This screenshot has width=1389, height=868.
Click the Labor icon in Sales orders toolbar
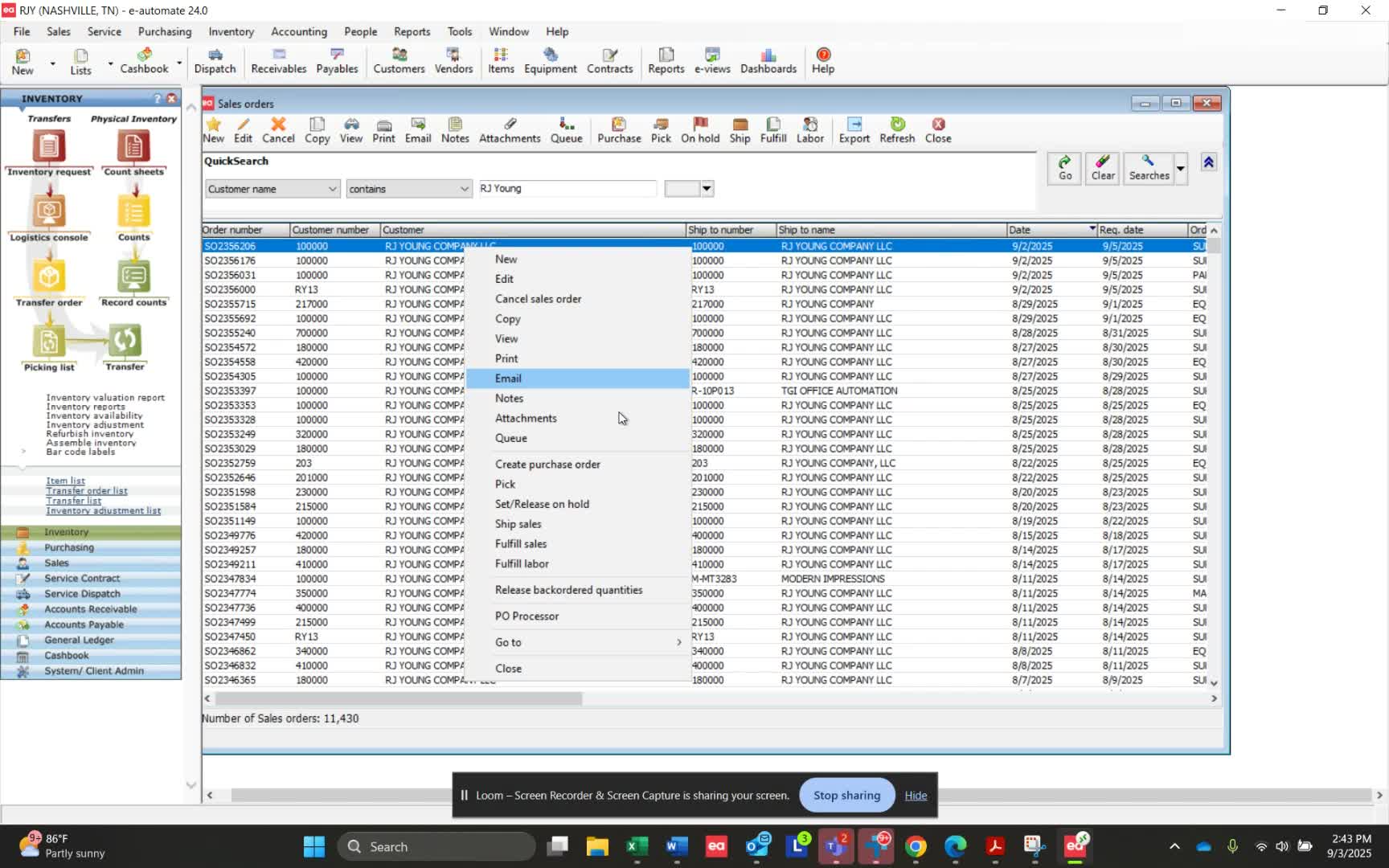point(810,130)
